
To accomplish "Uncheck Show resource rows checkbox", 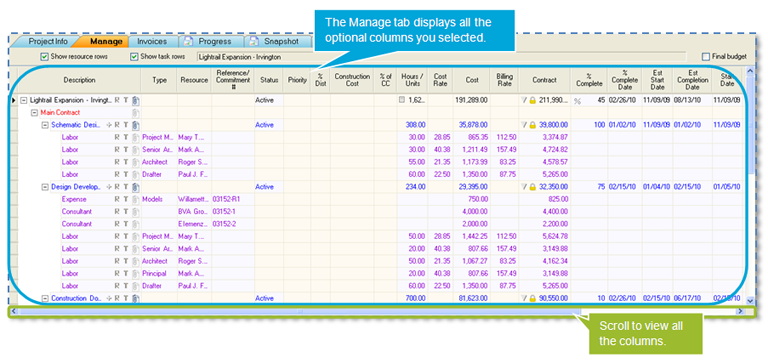I will tap(45, 57).
